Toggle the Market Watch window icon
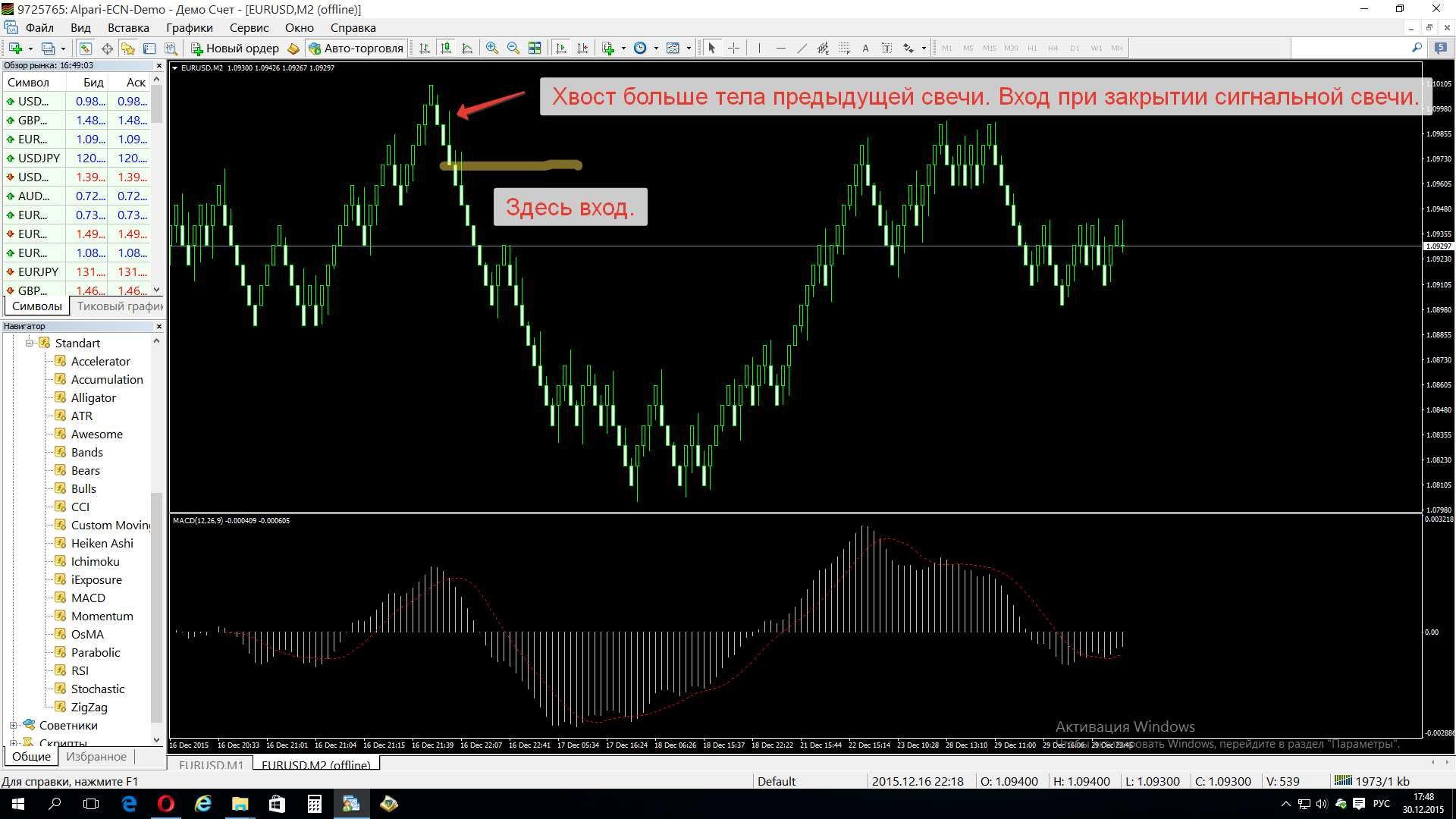This screenshot has height=819, width=1456. (86, 48)
